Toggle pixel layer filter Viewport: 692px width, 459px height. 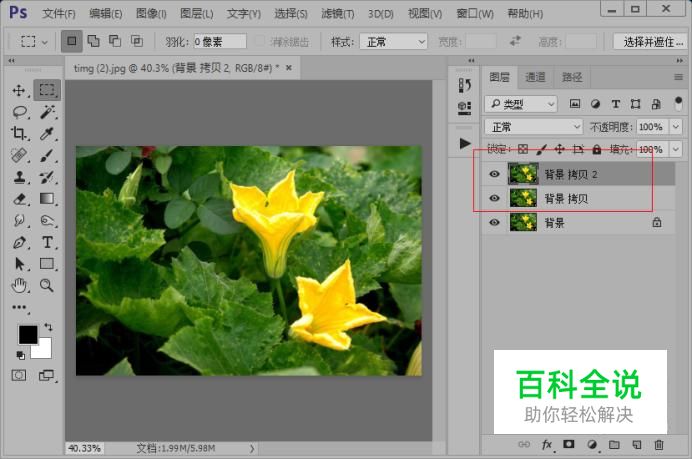click(x=575, y=104)
